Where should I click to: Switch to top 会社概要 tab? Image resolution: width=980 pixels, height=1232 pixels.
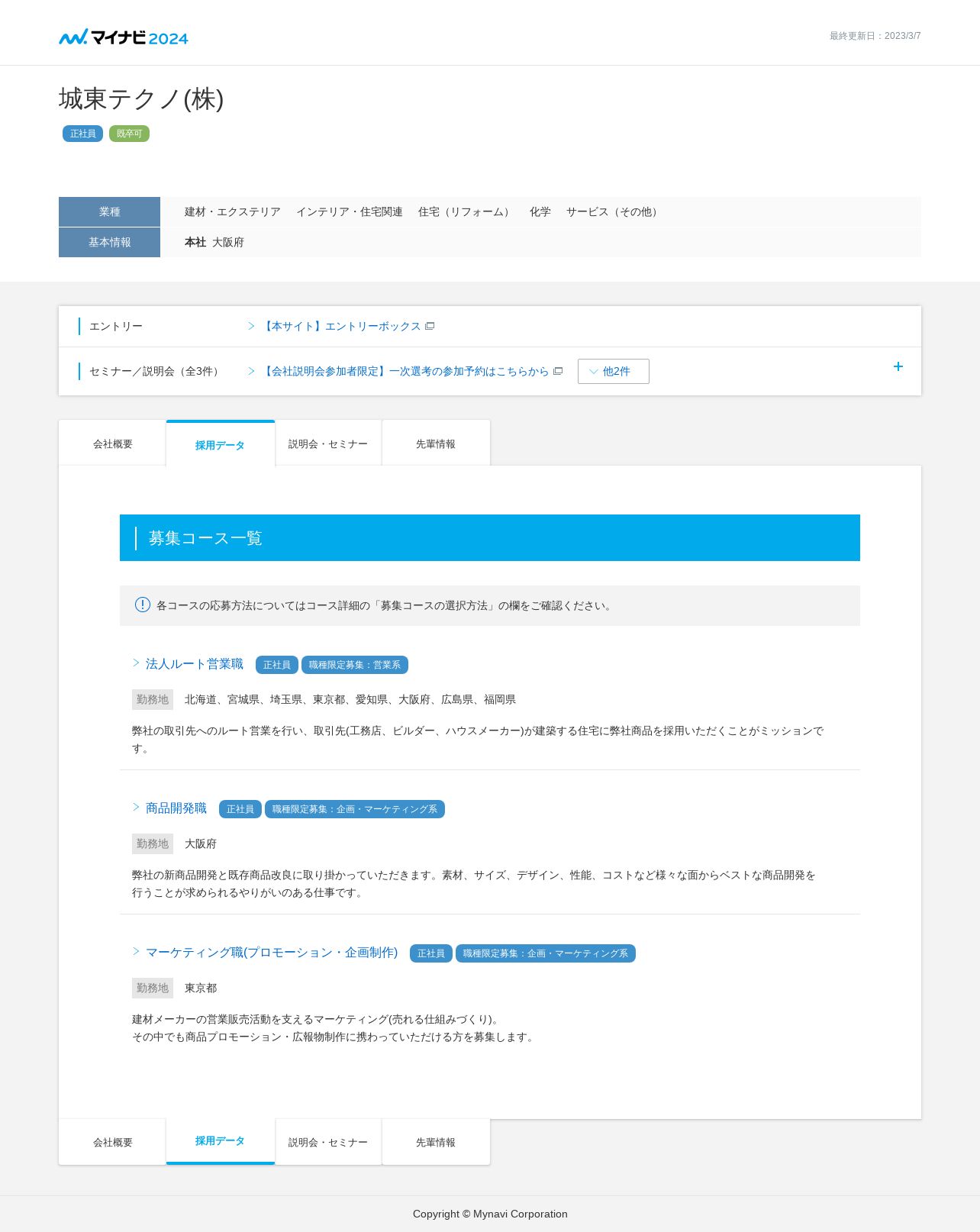coord(112,443)
